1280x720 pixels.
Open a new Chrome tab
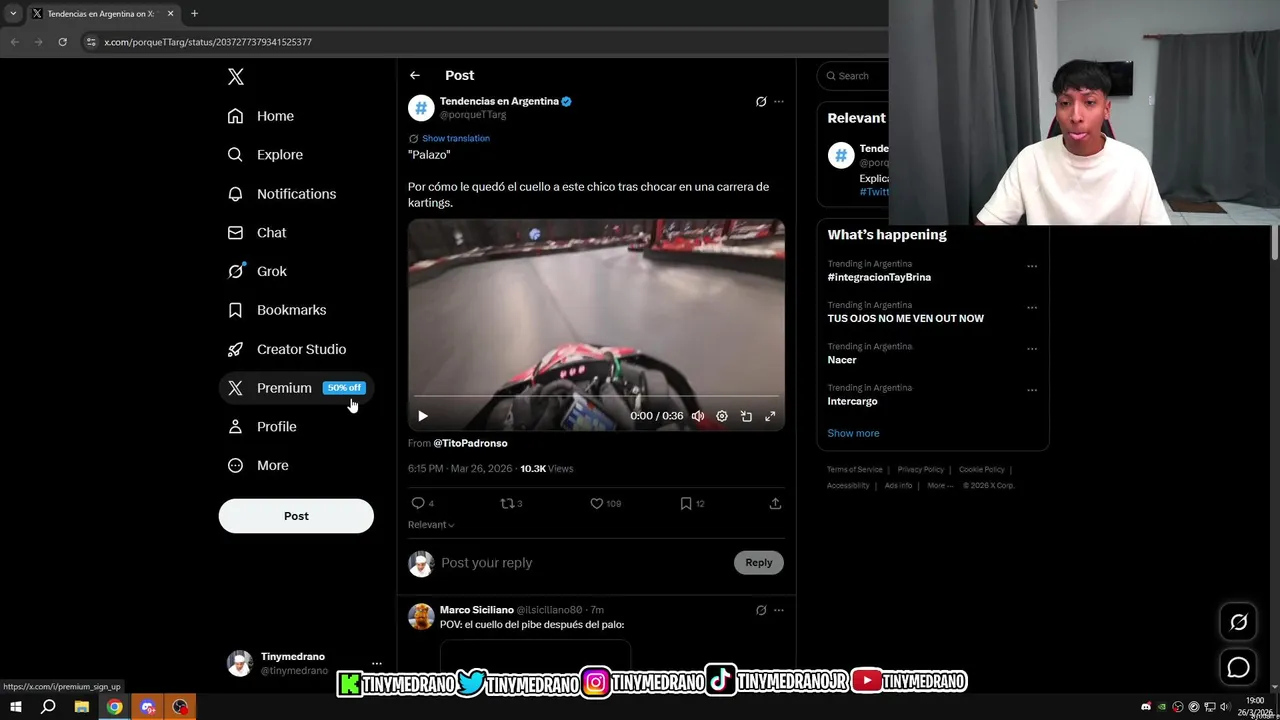point(194,14)
